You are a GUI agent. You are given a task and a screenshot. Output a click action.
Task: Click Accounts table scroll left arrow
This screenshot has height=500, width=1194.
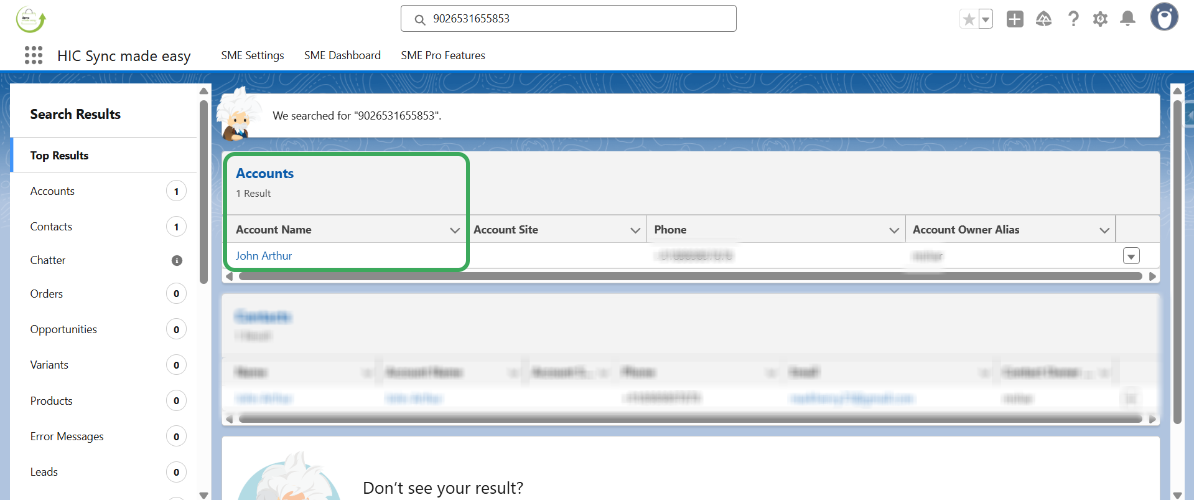coord(228,276)
